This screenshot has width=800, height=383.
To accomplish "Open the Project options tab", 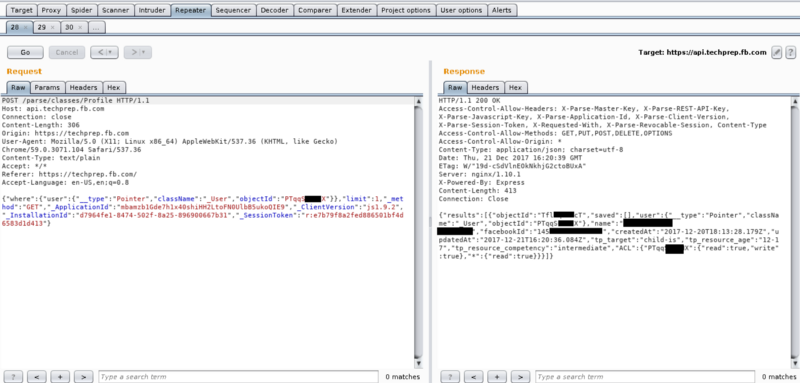I will pos(406,10).
